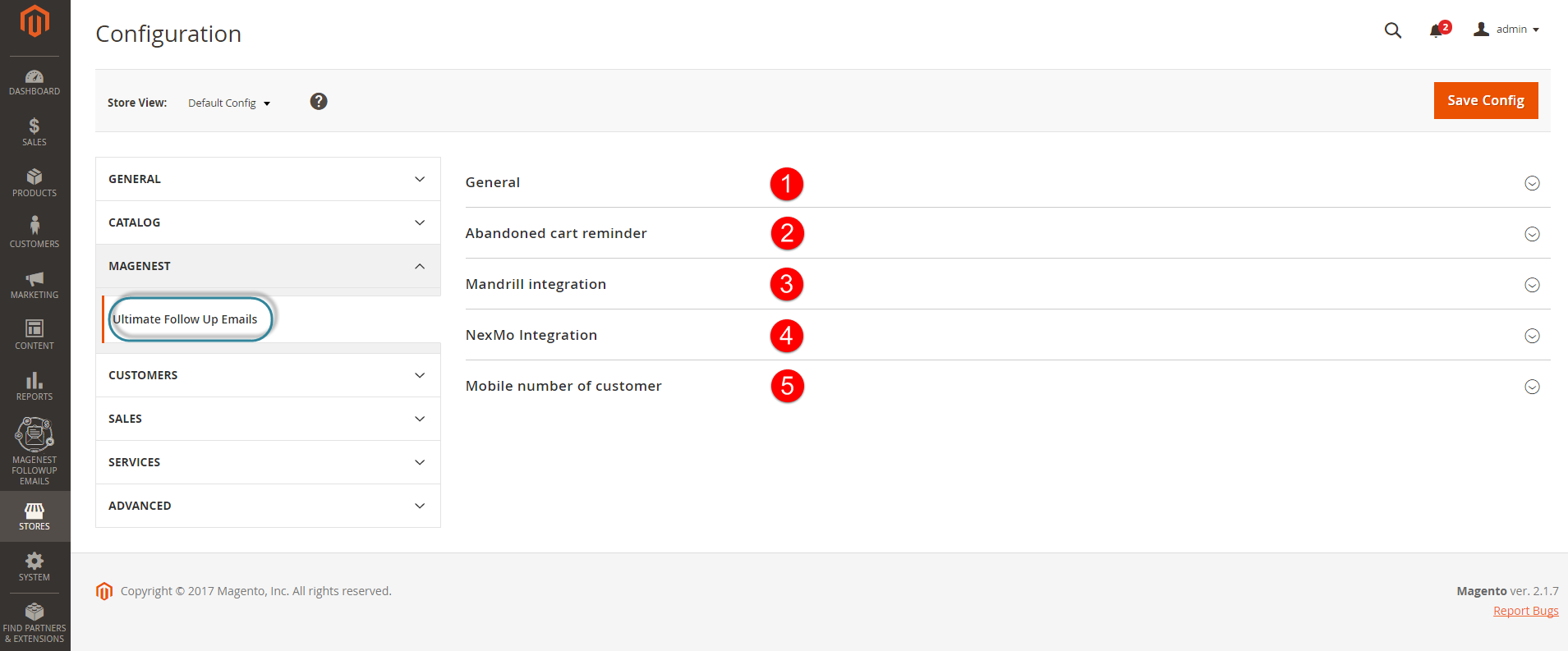The image size is (1568, 651).
Task: View notifications bell icon
Action: click(1437, 30)
